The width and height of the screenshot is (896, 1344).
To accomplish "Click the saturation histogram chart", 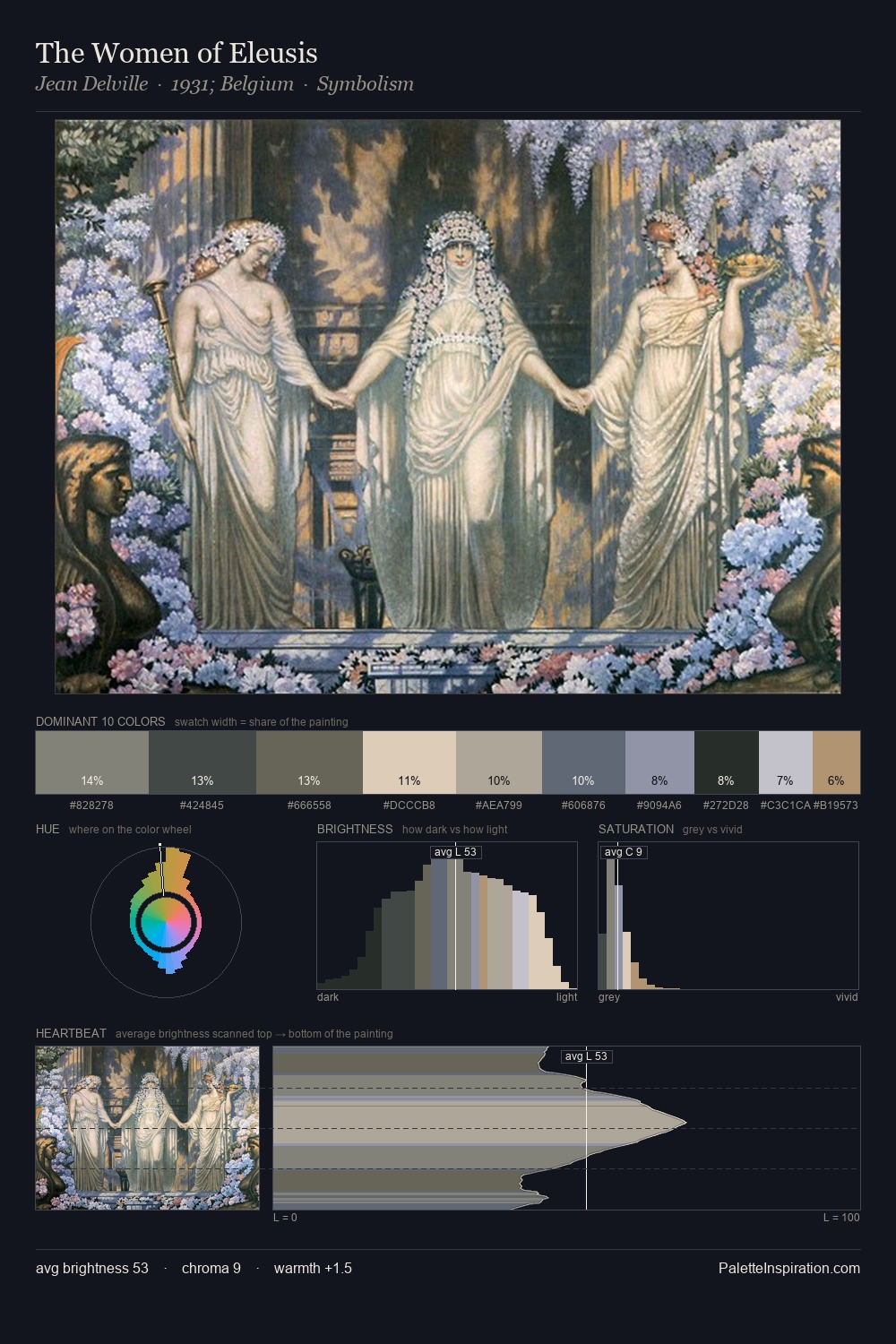I will (728, 916).
